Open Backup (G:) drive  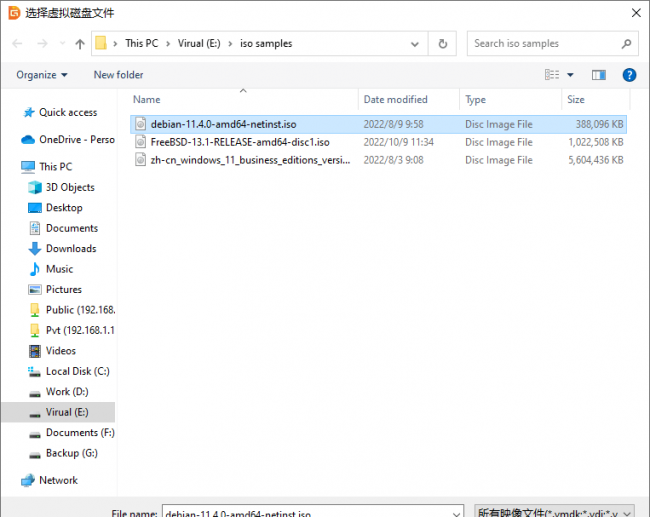coord(72,453)
